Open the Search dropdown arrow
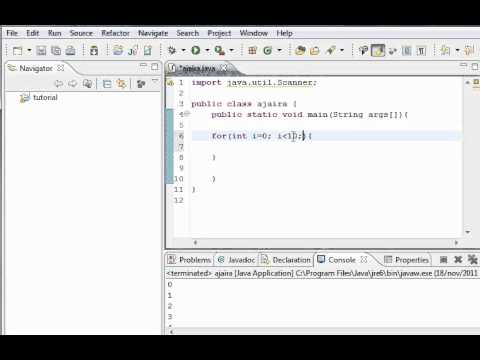This screenshot has height=360, width=480. [x=342, y=51]
